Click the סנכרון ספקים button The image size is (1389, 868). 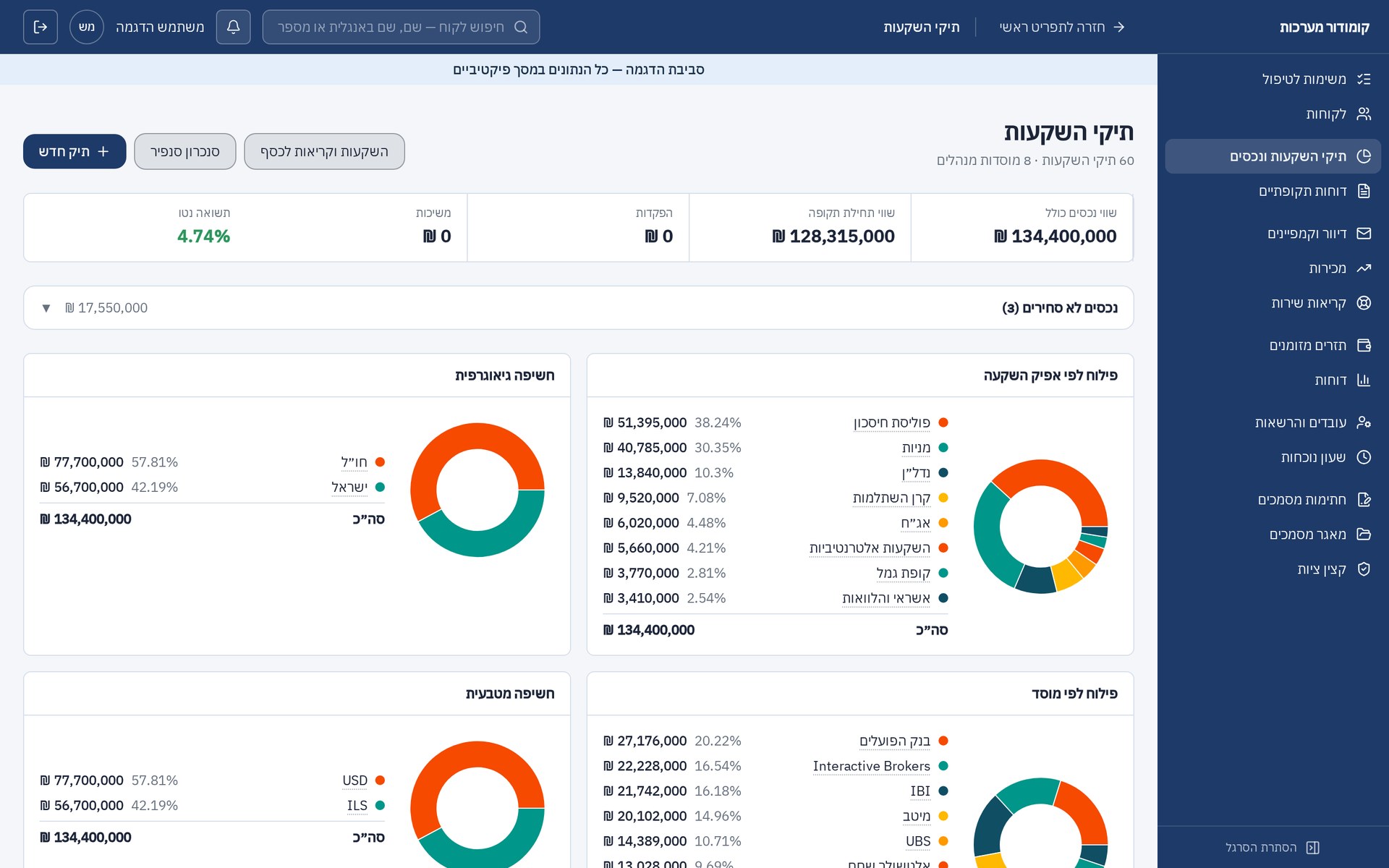coord(185,151)
